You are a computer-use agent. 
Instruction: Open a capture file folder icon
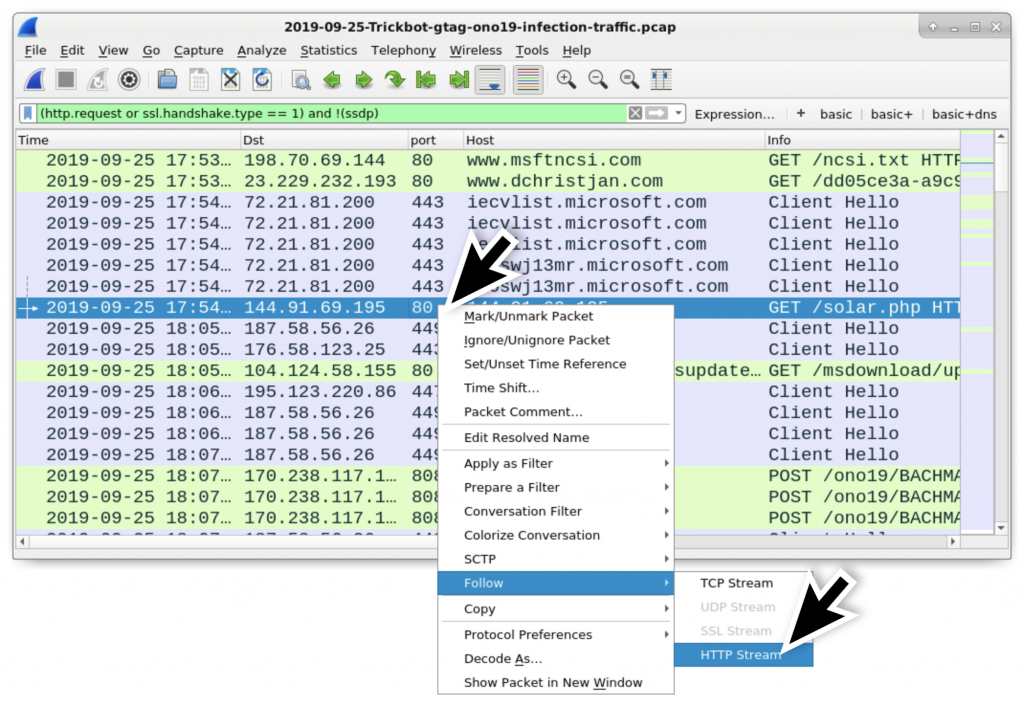pyautogui.click(x=167, y=80)
